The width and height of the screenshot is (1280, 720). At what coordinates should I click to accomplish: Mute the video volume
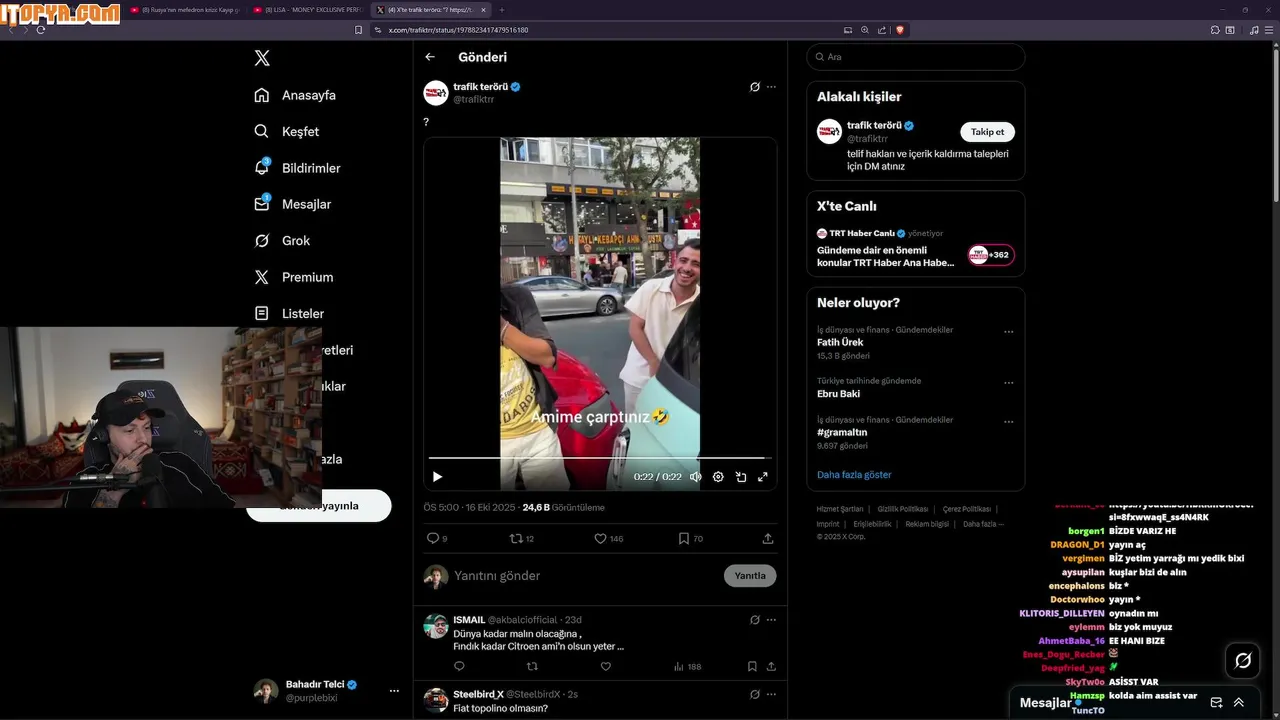[x=696, y=477]
